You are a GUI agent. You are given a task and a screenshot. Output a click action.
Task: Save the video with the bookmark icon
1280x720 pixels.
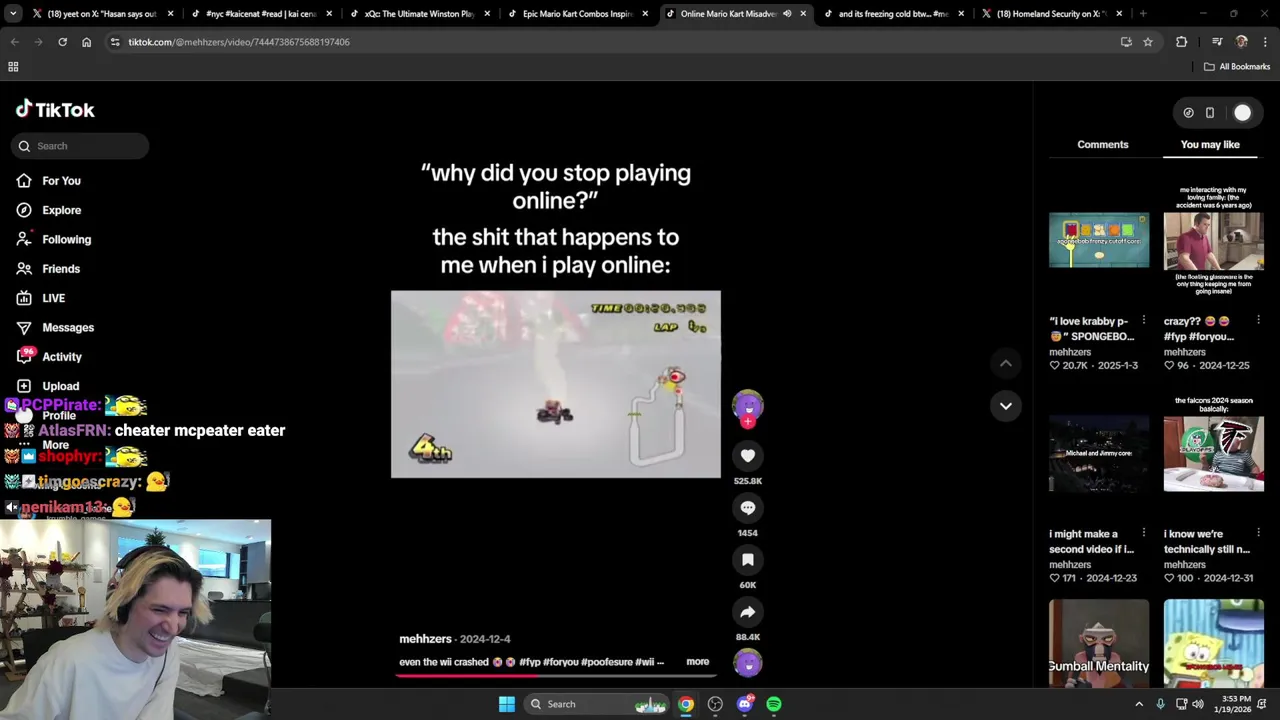pyautogui.click(x=747, y=560)
